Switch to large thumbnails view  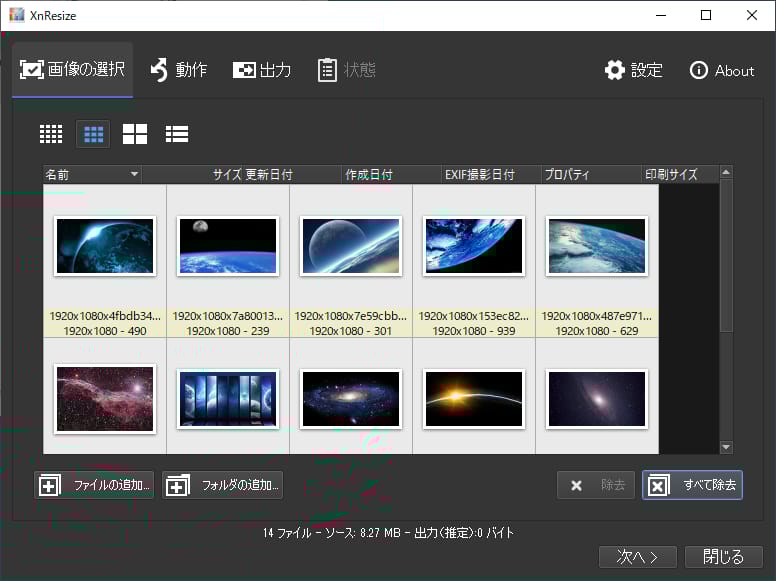coord(135,134)
